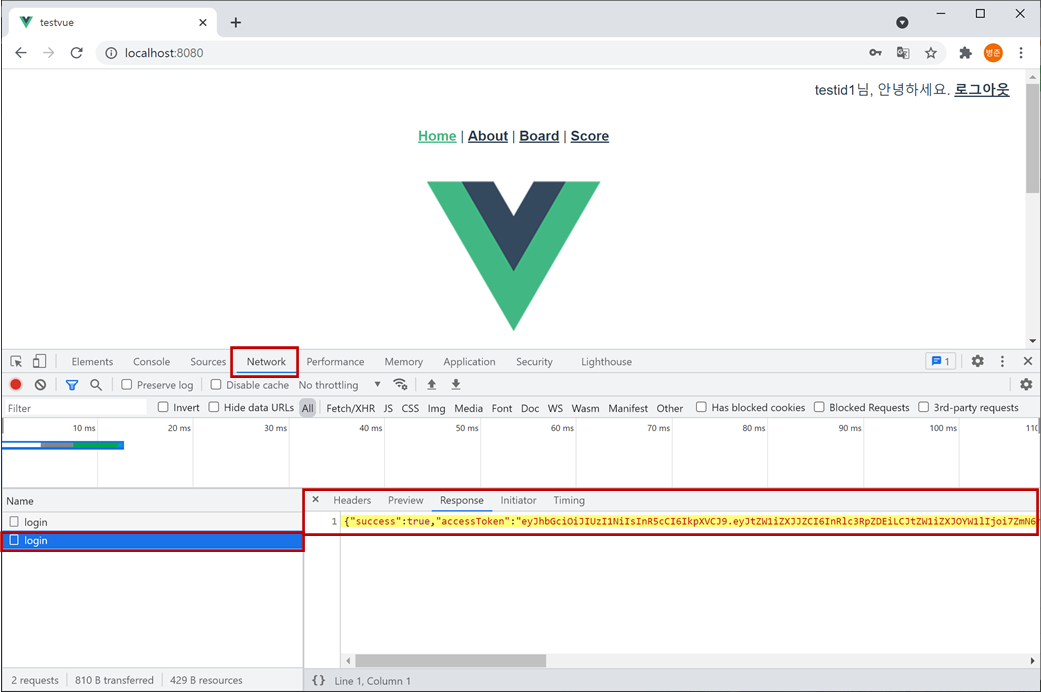Image resolution: width=1041 pixels, height=692 pixels.
Task: Click the 로그아웃 logout link
Action: (982, 89)
